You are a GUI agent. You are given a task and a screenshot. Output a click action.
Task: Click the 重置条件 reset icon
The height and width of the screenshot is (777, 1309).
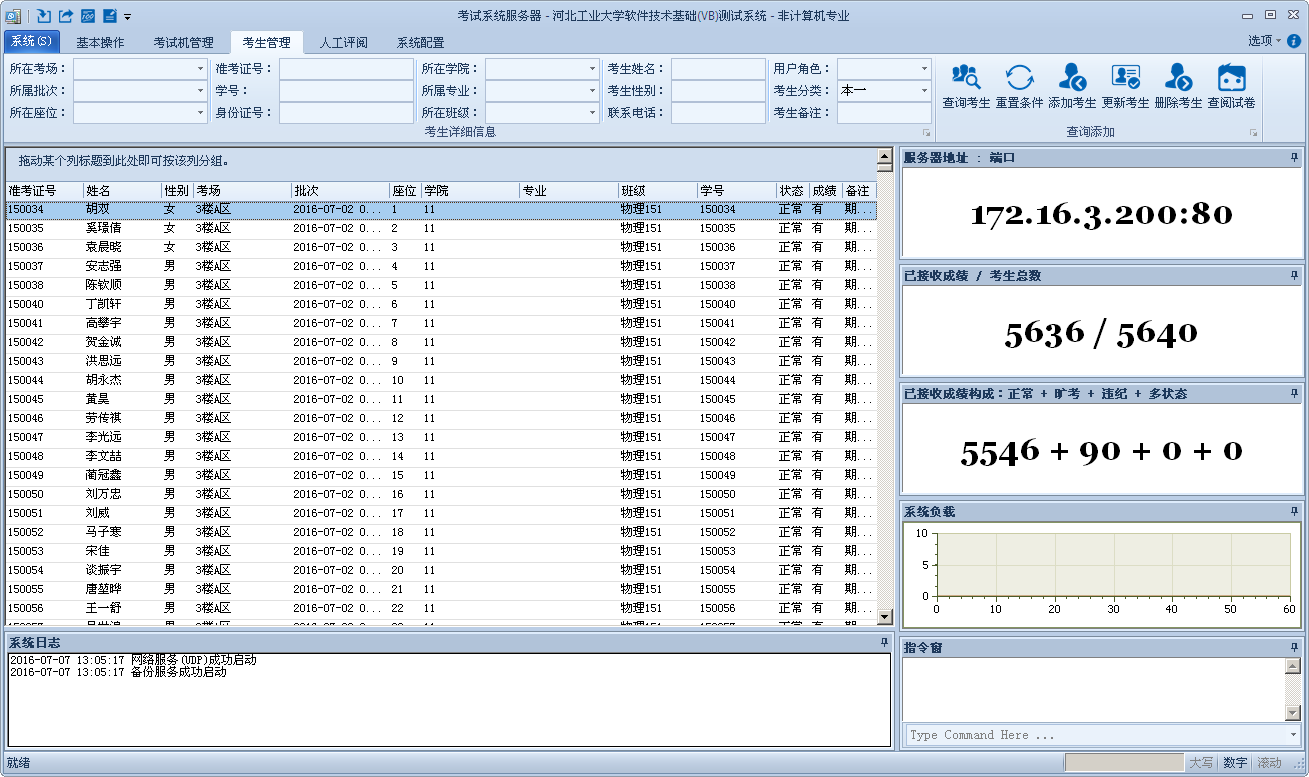(1019, 77)
